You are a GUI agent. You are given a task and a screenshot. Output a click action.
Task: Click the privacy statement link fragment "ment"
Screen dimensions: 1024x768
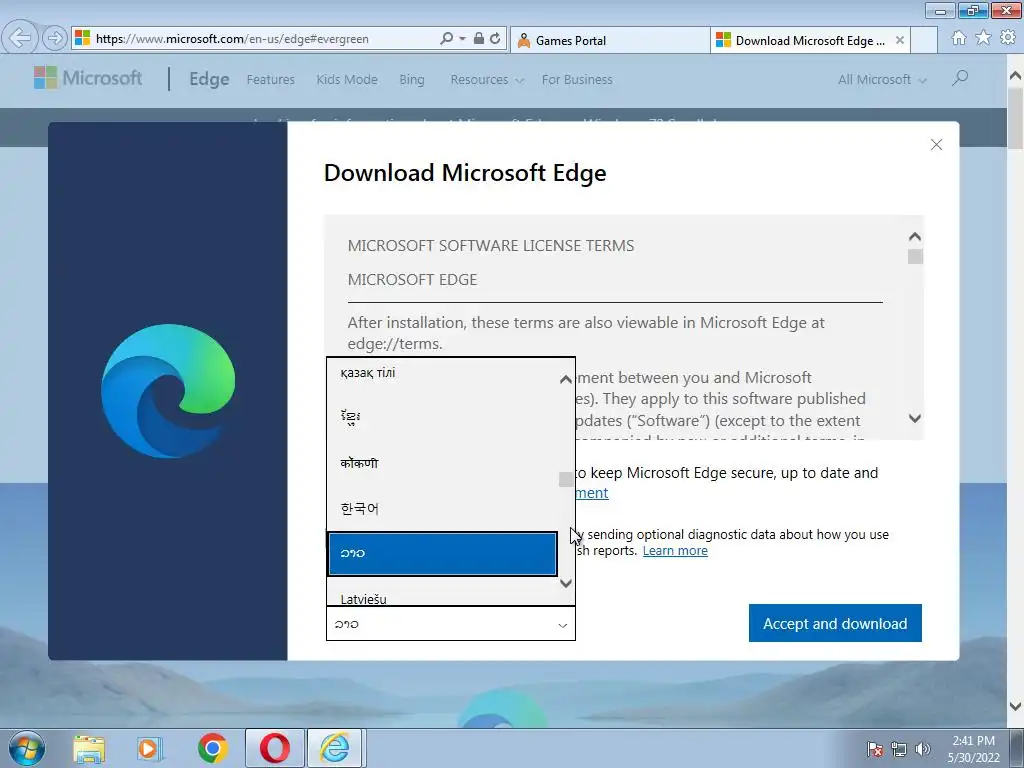click(592, 493)
